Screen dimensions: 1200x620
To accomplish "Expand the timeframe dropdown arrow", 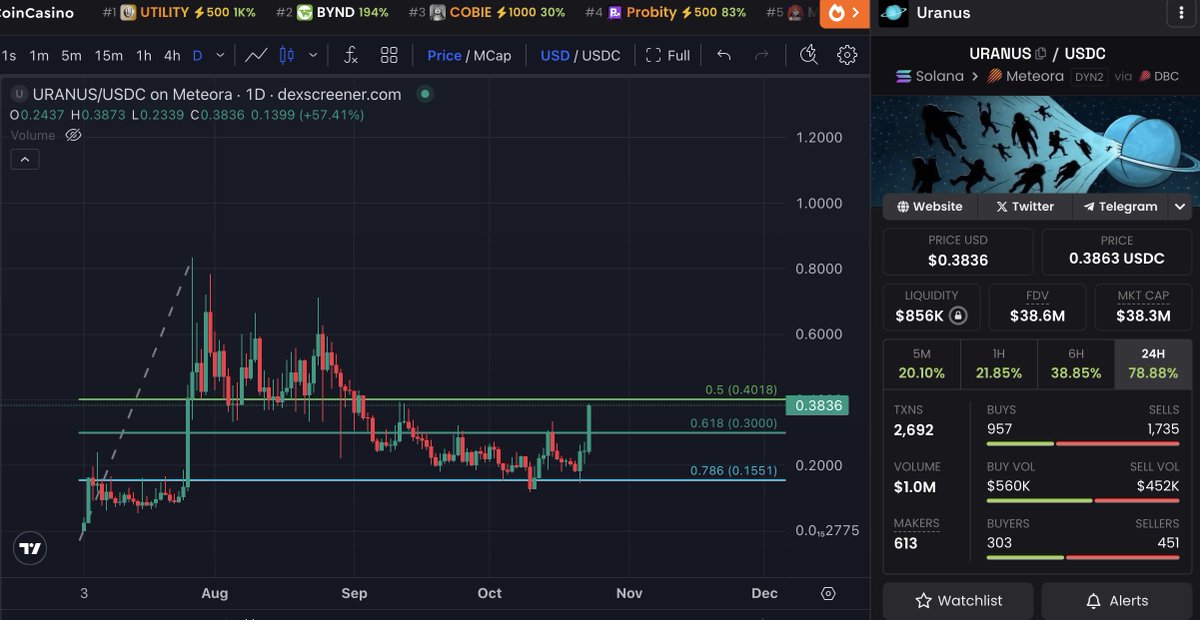I will (220, 55).
